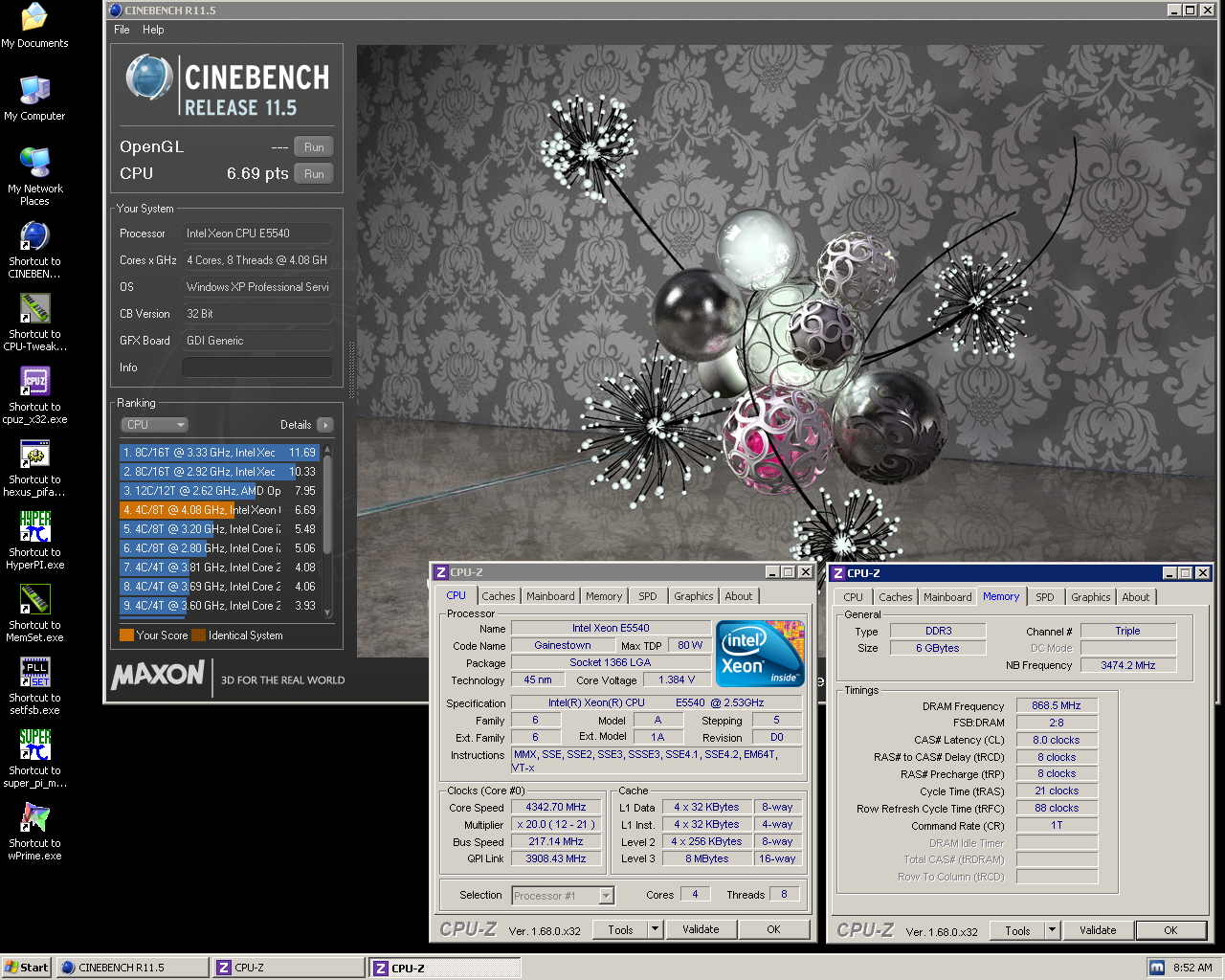Click the Intel Xeon inside logo
Viewport: 1225px width, 980px height.
tap(760, 654)
